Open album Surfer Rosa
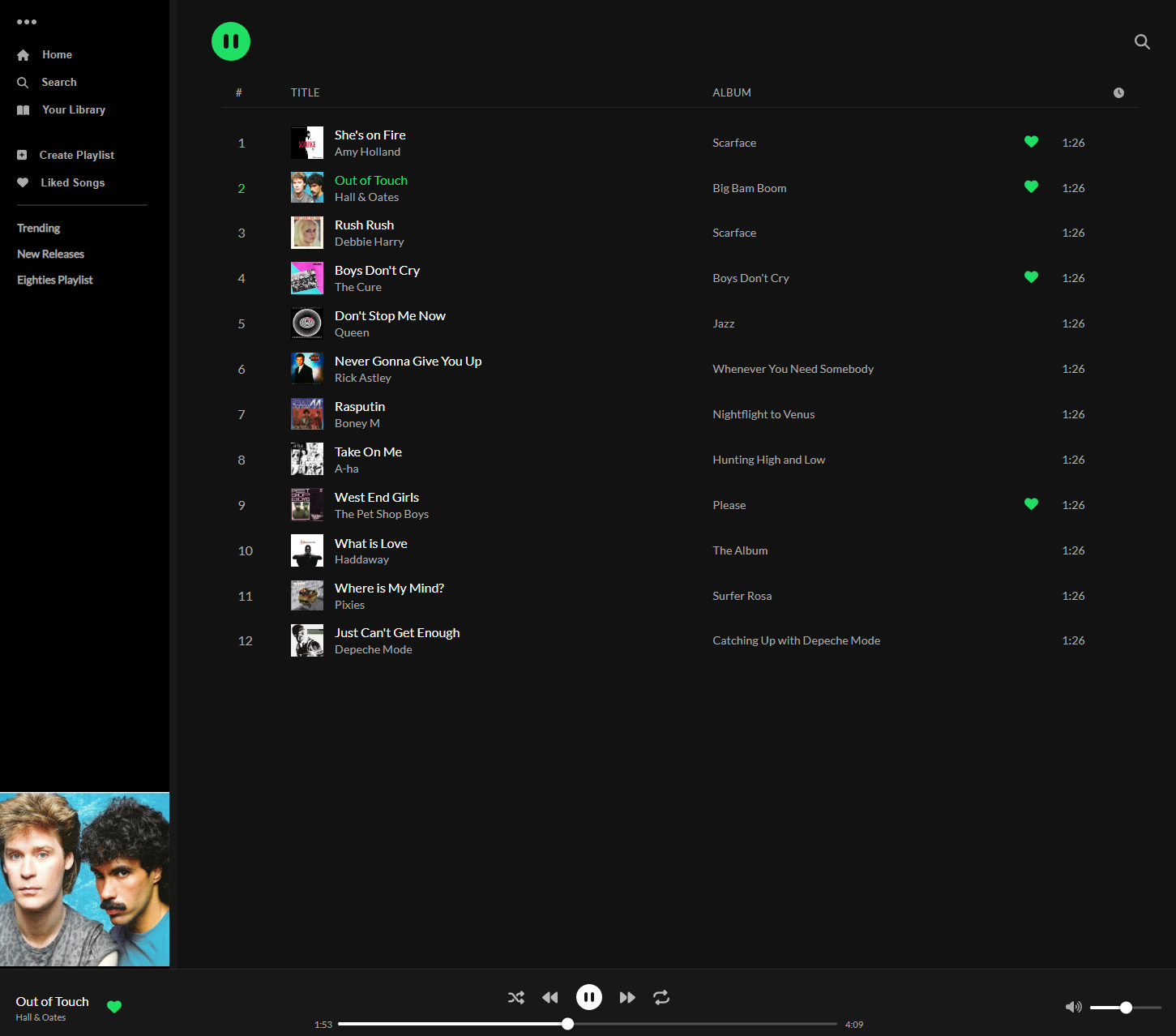This screenshot has height=1036, width=1176. tap(742, 596)
